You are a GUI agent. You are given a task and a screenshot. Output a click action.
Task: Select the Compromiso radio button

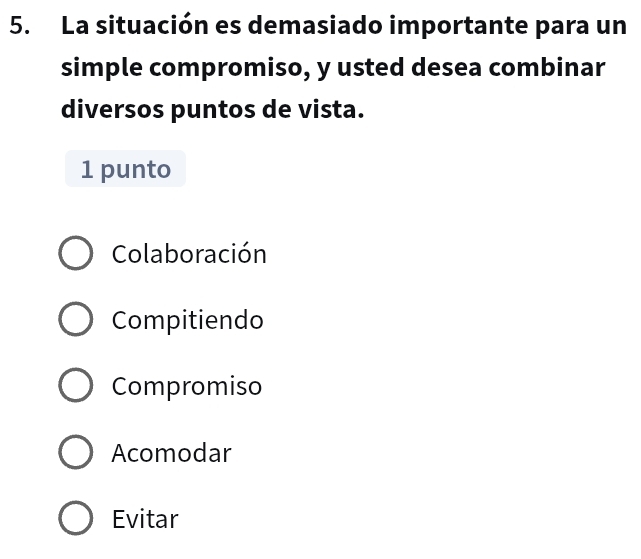coord(76,387)
